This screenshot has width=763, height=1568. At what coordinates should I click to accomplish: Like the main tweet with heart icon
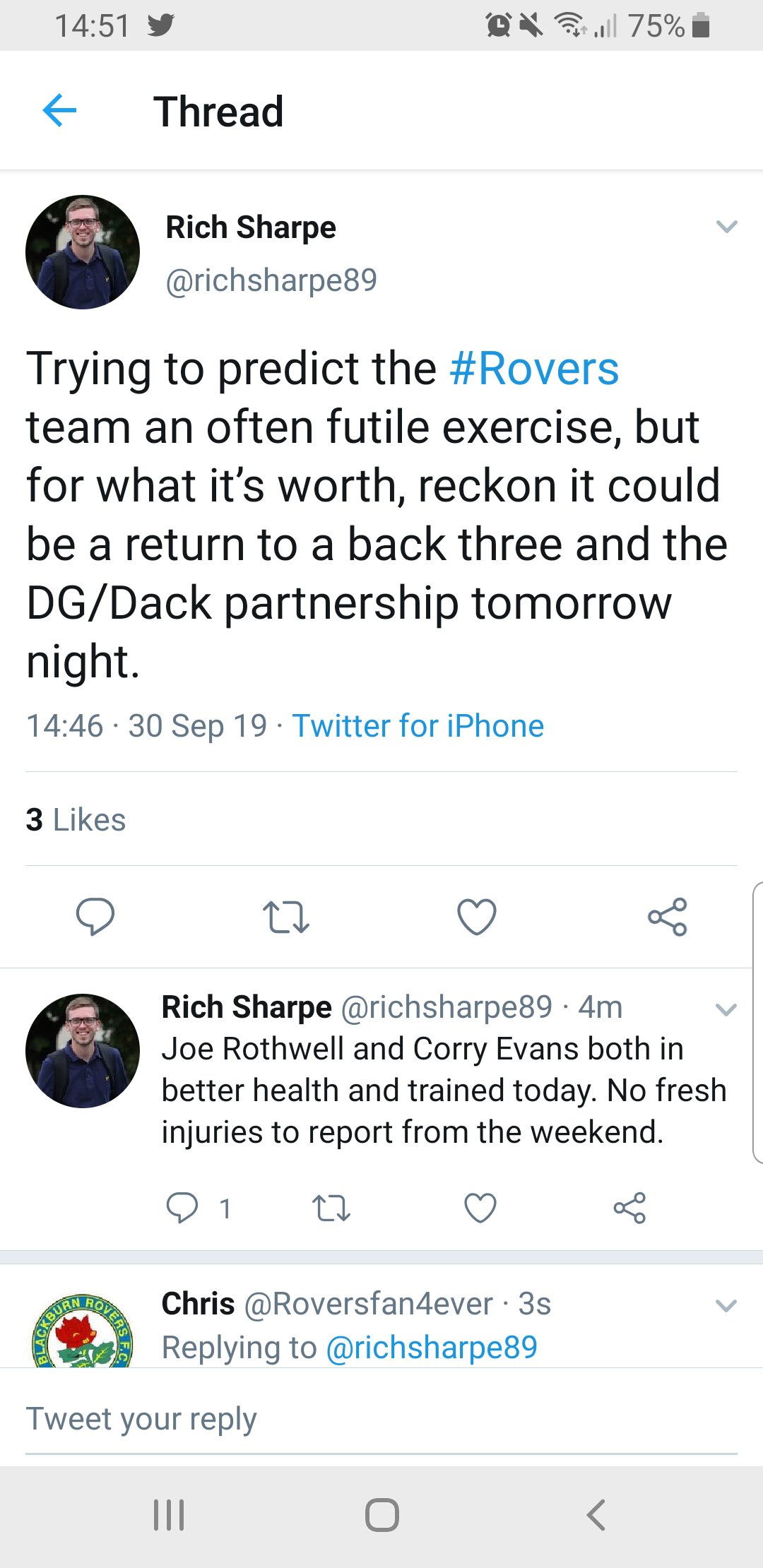pos(477,917)
